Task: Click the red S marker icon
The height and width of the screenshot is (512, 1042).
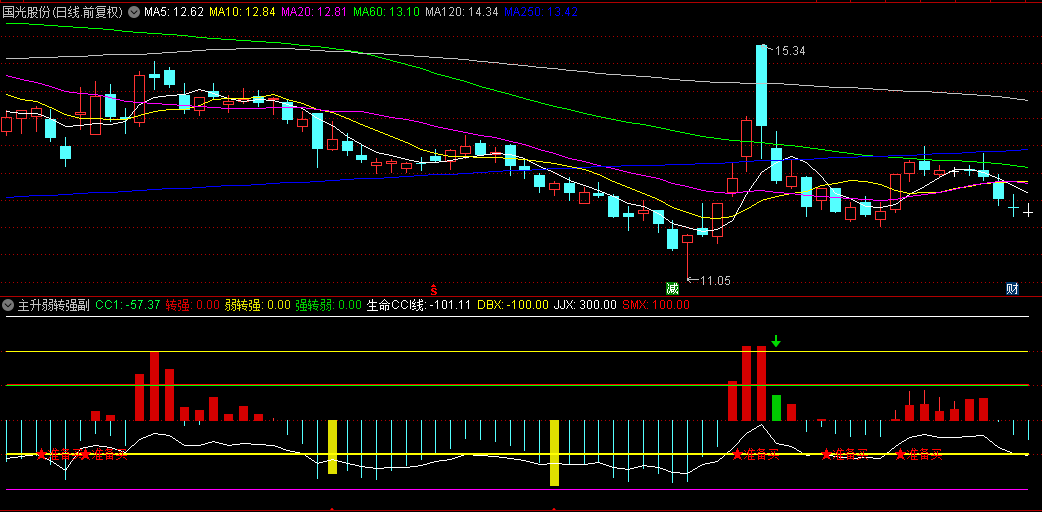Action: click(x=433, y=289)
